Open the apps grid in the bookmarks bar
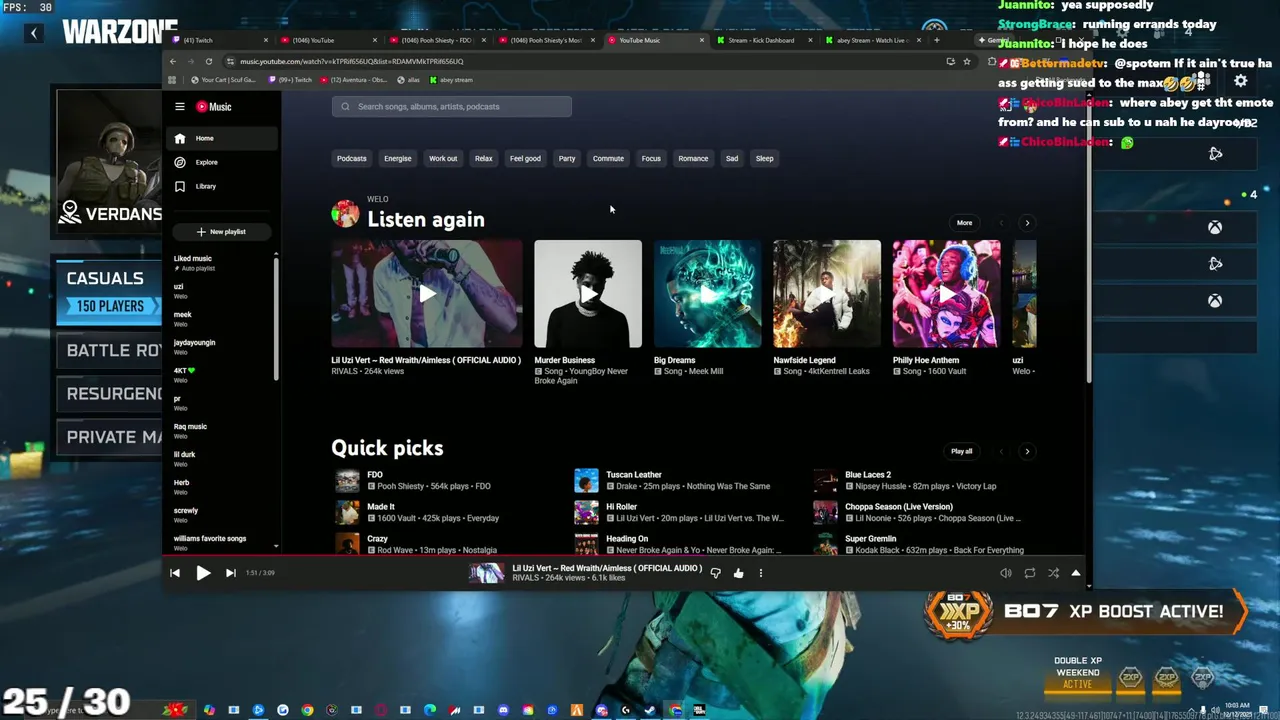The height and width of the screenshot is (720, 1280). click(172, 80)
